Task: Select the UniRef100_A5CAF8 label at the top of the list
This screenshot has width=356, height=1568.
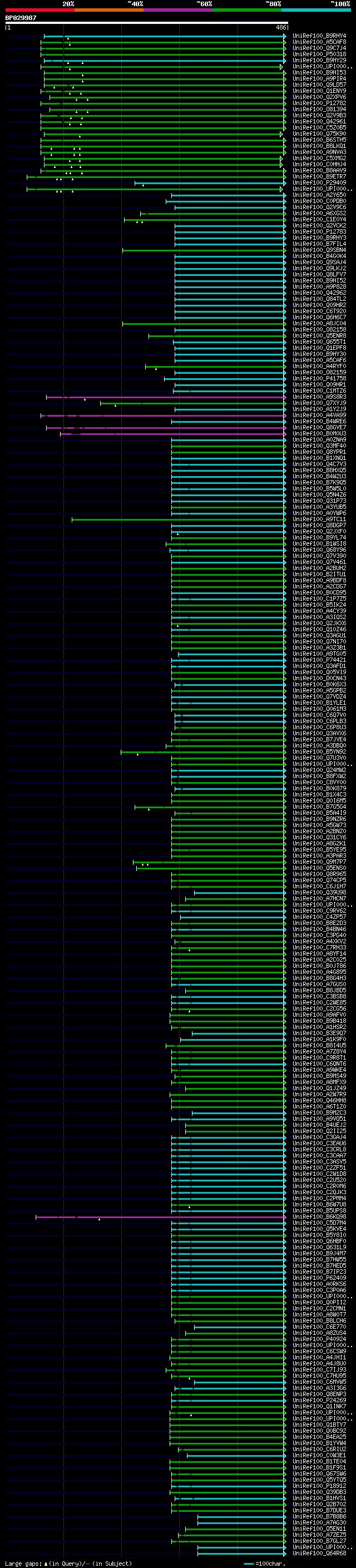Action: pyautogui.click(x=319, y=42)
